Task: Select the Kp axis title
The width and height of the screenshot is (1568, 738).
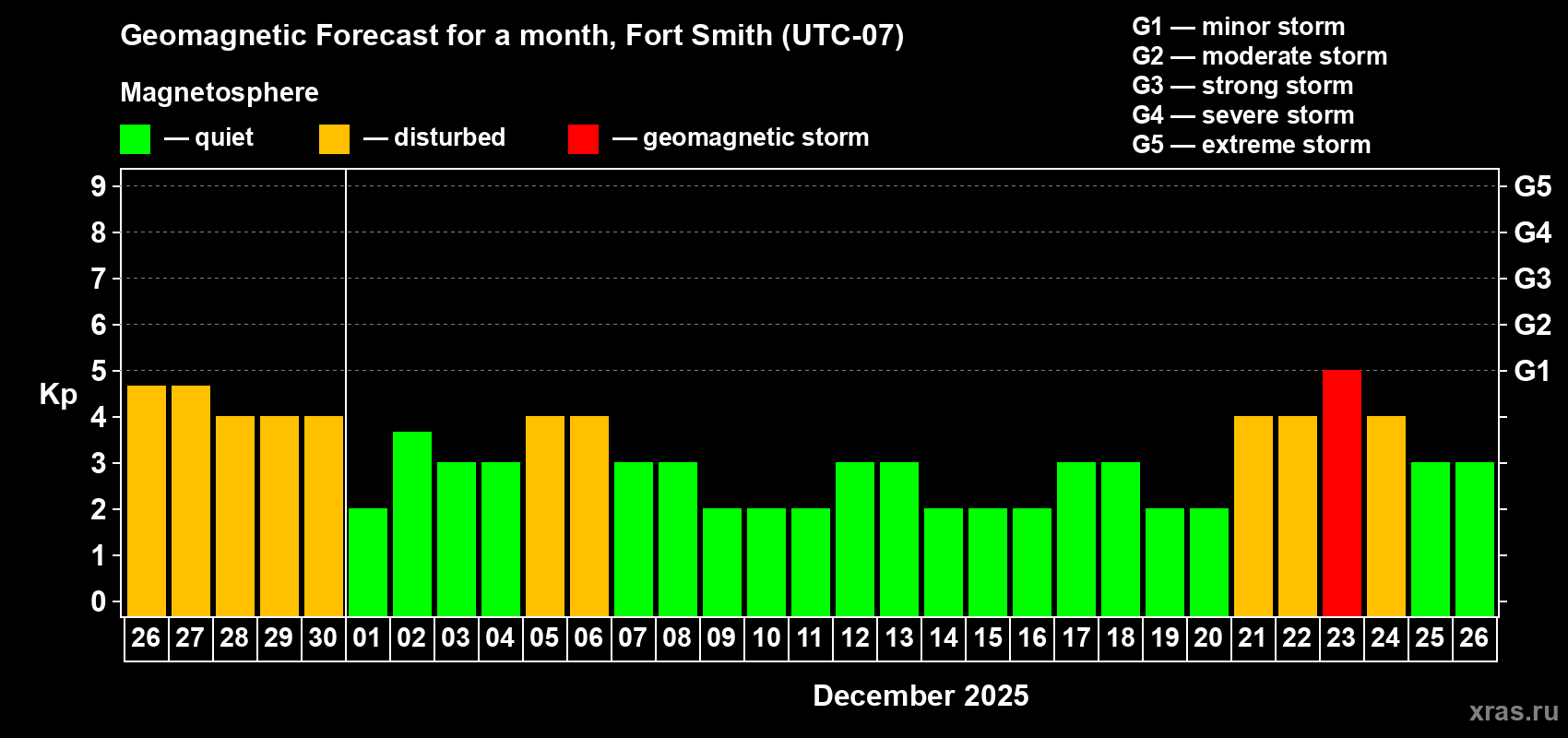Action: pyautogui.click(x=58, y=394)
